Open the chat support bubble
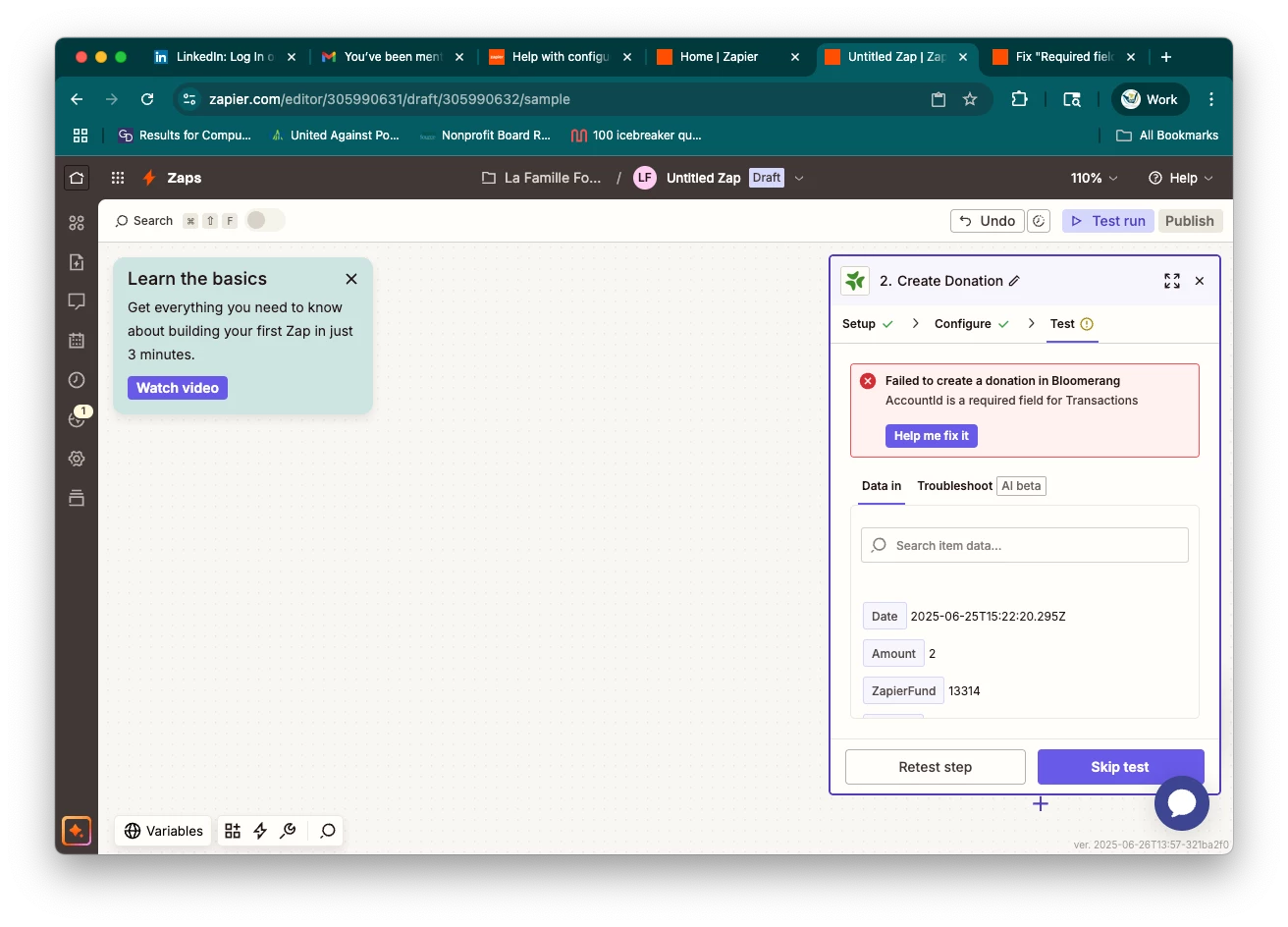Image resolution: width=1288 pixels, height=927 pixels. (x=1182, y=803)
